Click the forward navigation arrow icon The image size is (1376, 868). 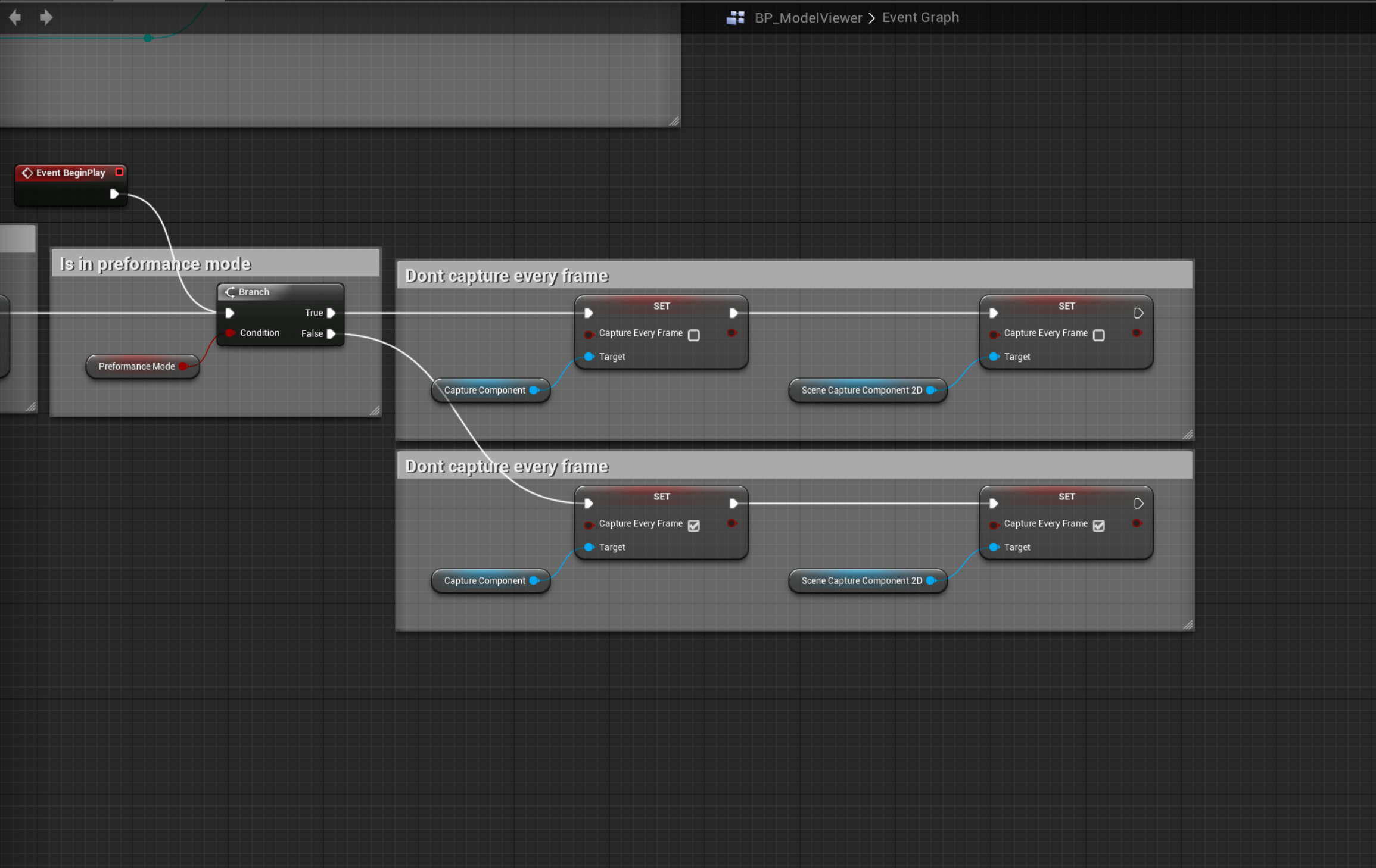click(46, 18)
